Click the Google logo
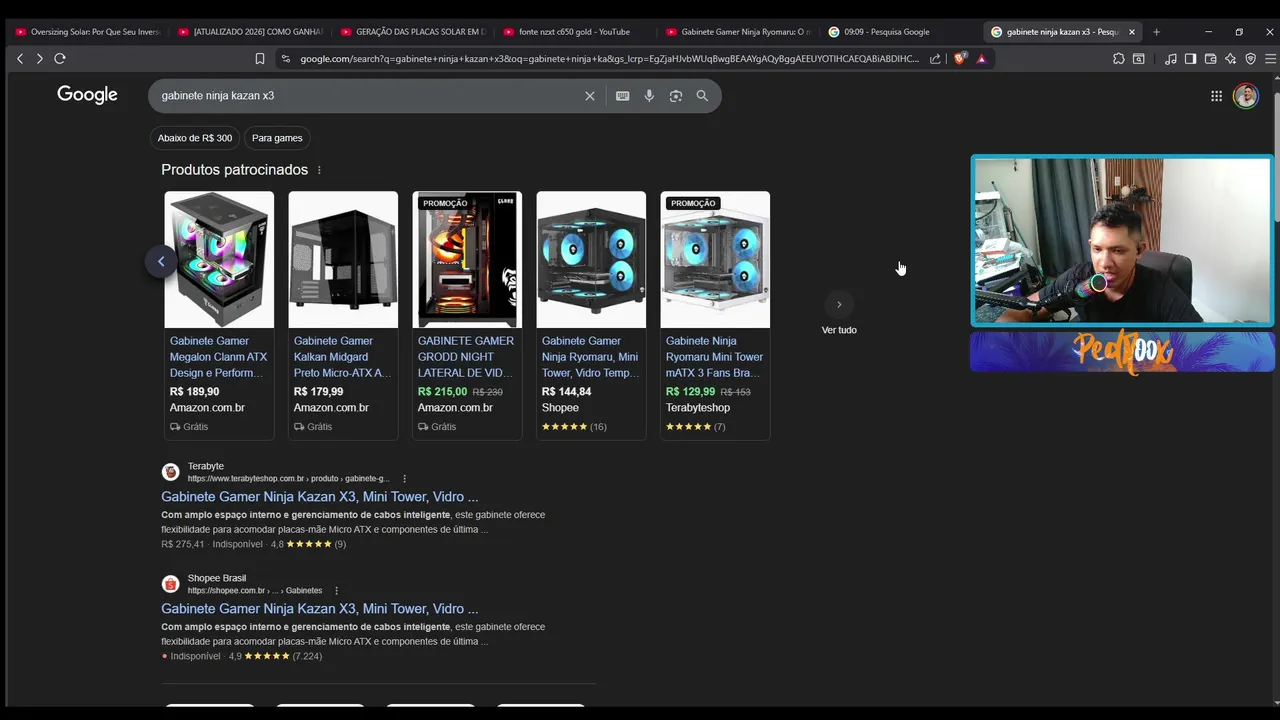1280x720 pixels. (x=87, y=95)
